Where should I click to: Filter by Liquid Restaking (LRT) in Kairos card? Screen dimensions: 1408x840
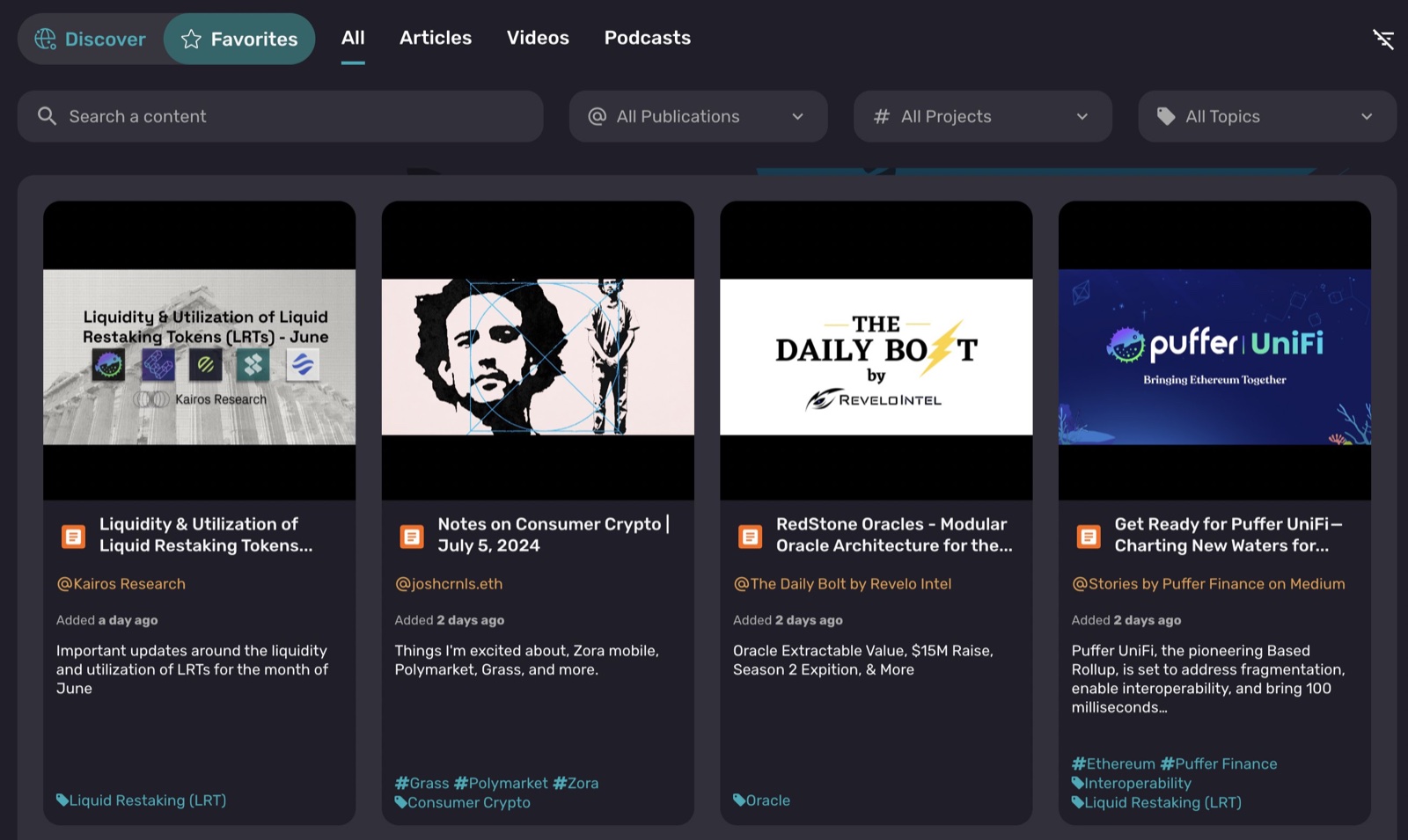pyautogui.click(x=142, y=800)
